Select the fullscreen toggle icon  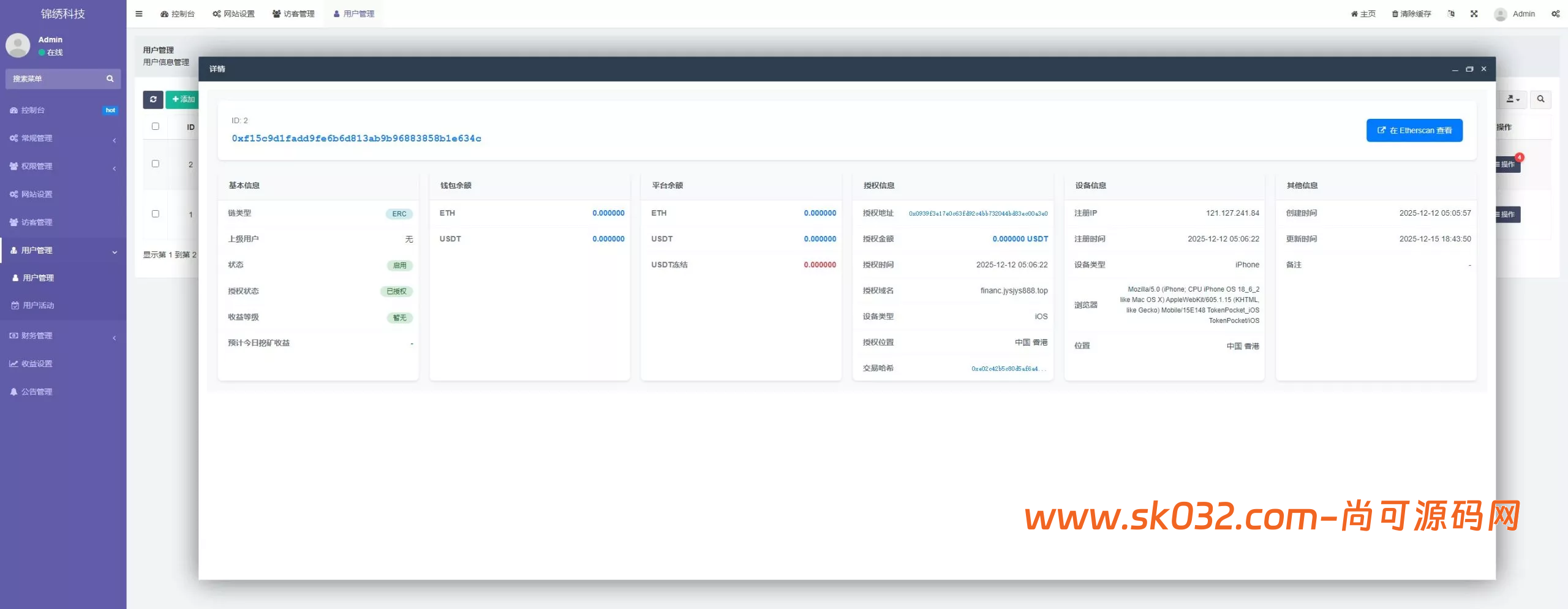(x=1474, y=13)
